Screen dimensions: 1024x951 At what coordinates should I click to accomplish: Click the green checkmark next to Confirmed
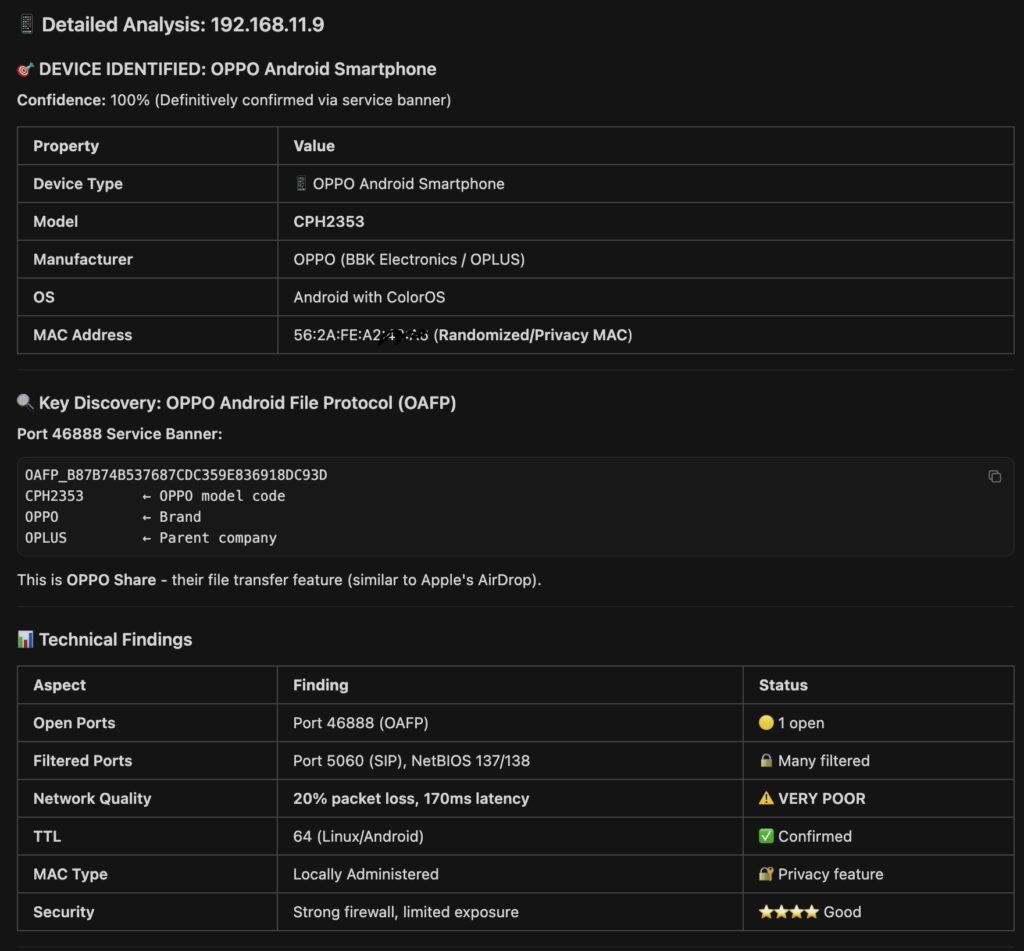click(766, 836)
